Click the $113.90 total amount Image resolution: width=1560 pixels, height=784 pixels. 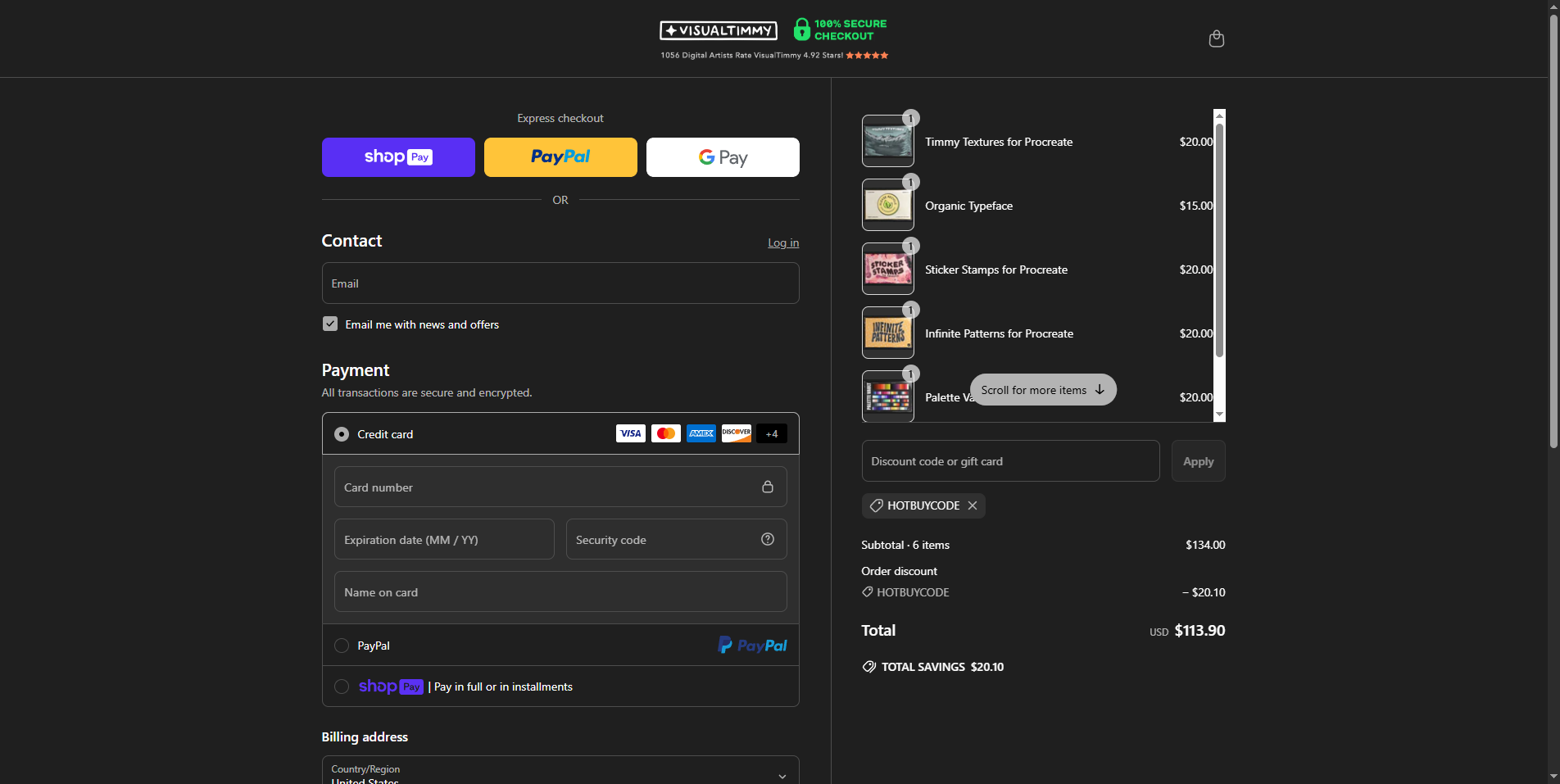click(x=1199, y=631)
